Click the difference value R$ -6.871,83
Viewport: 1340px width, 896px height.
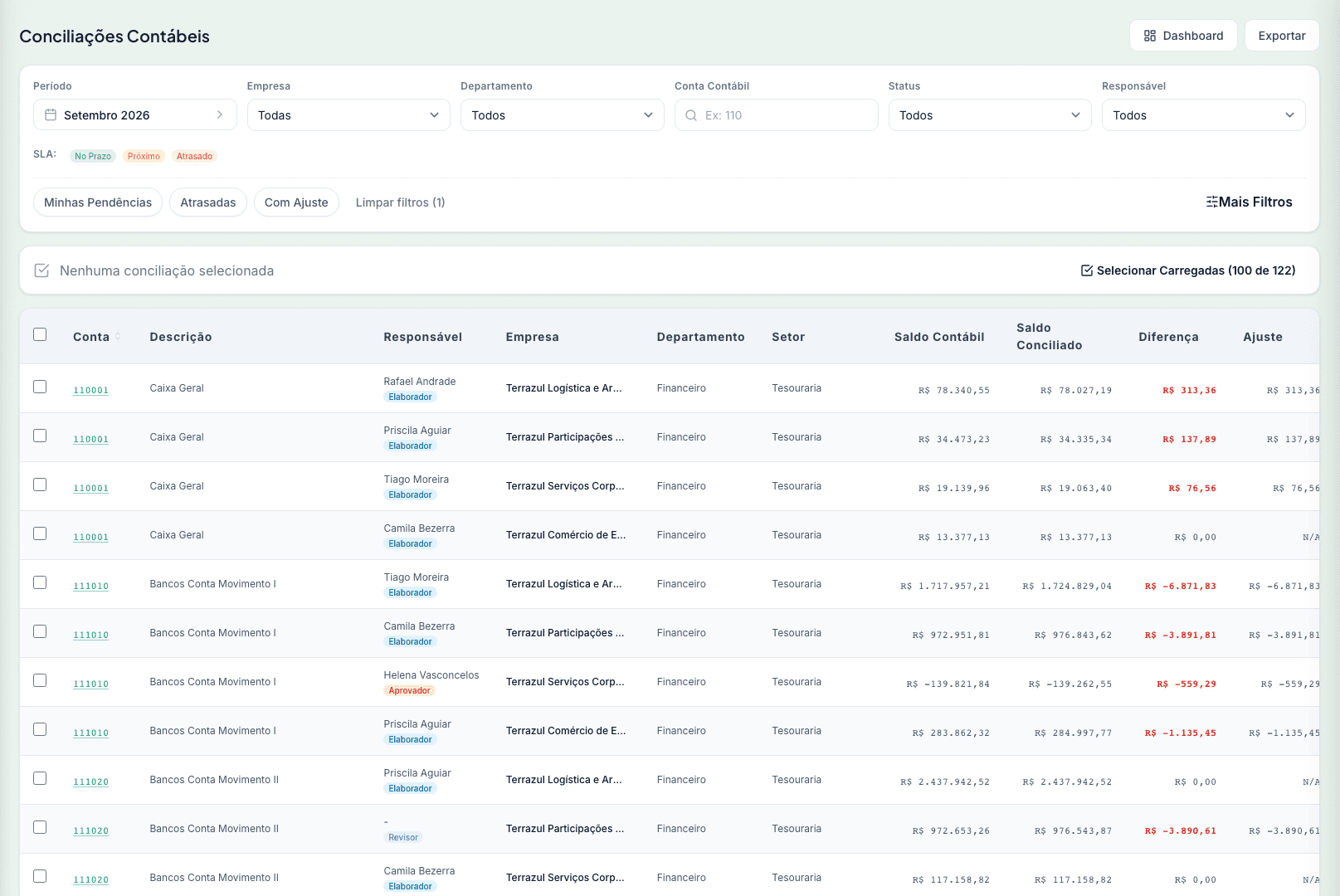coord(1181,586)
